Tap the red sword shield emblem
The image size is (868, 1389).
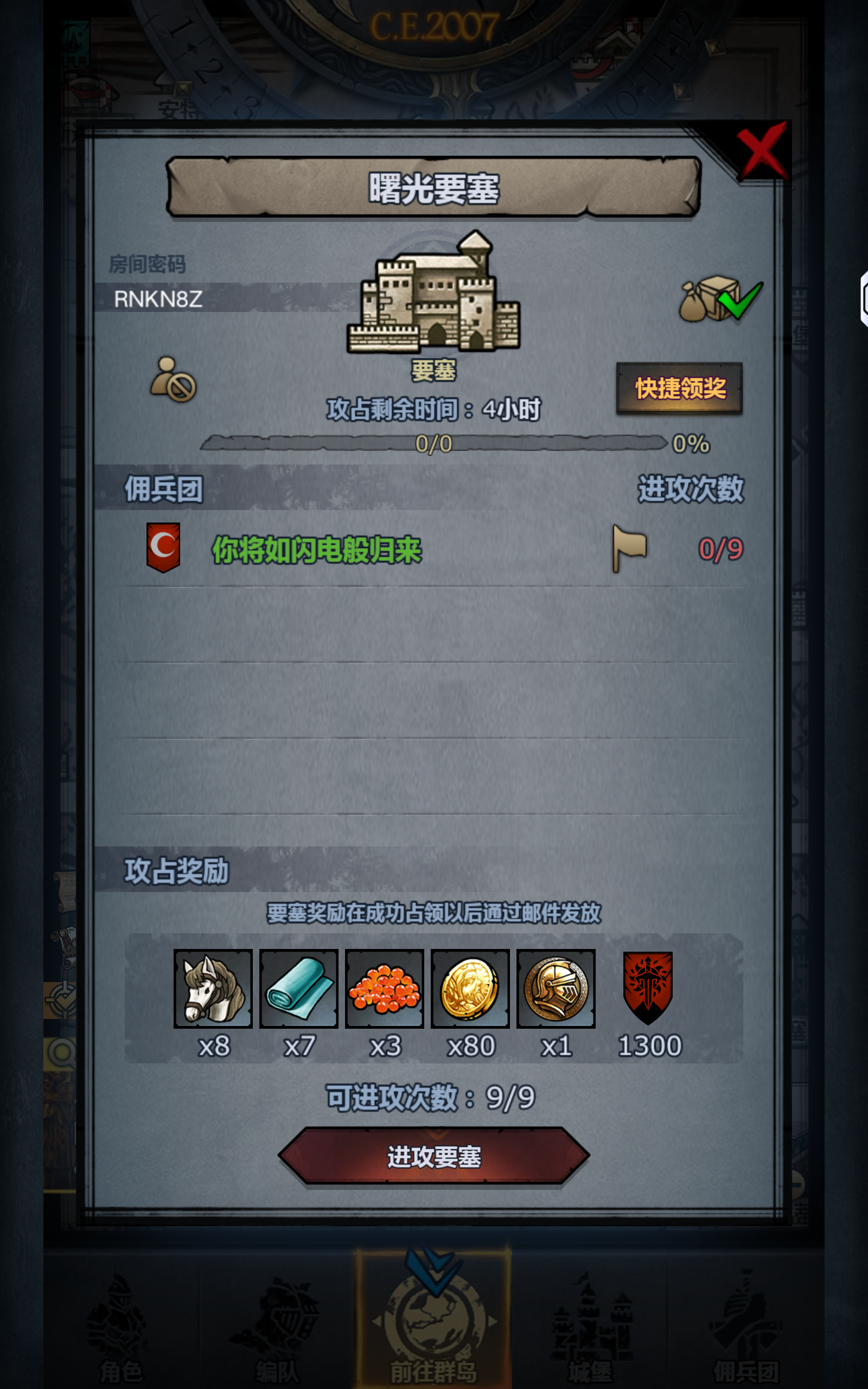648,988
